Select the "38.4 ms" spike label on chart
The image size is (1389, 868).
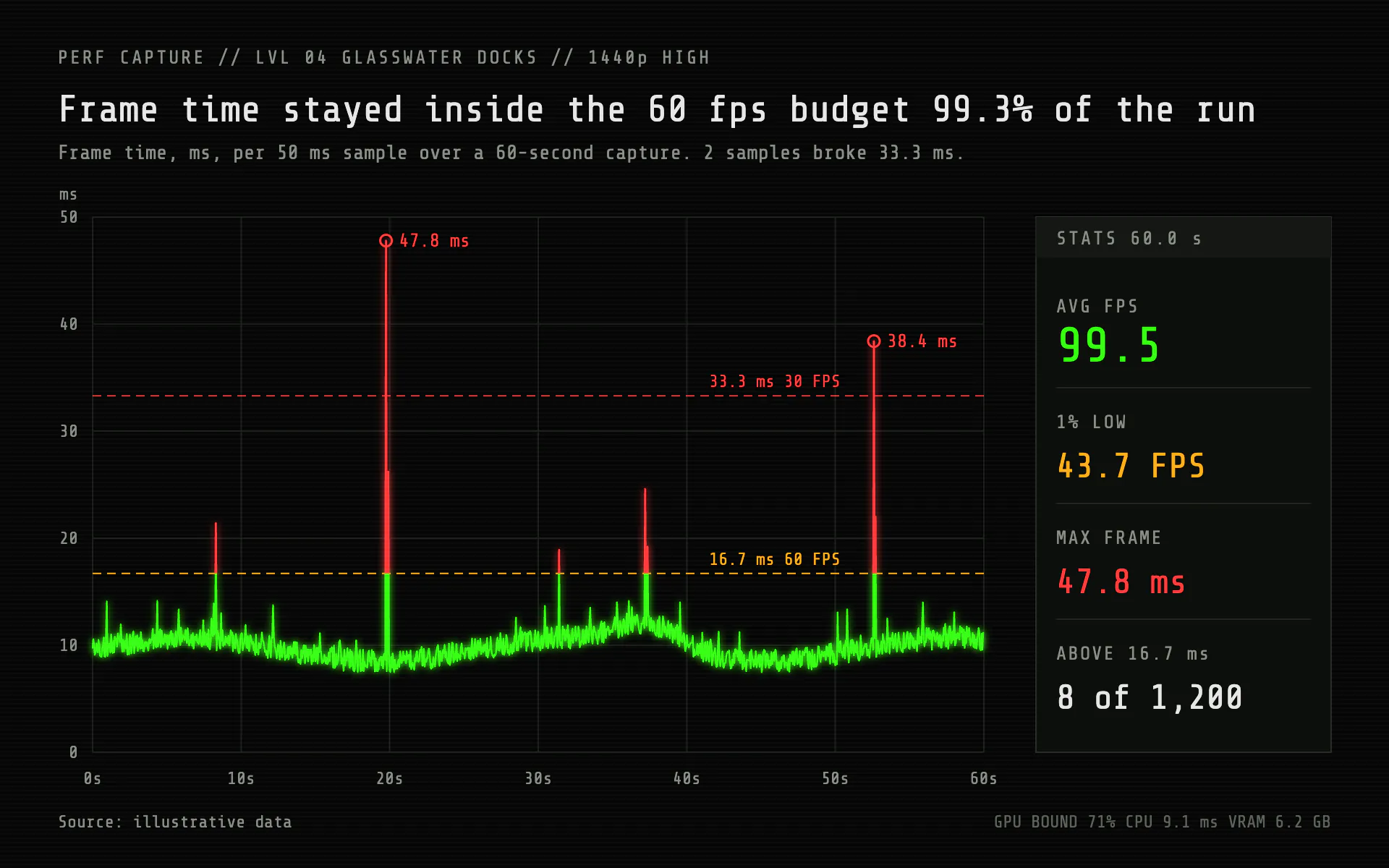click(x=922, y=341)
